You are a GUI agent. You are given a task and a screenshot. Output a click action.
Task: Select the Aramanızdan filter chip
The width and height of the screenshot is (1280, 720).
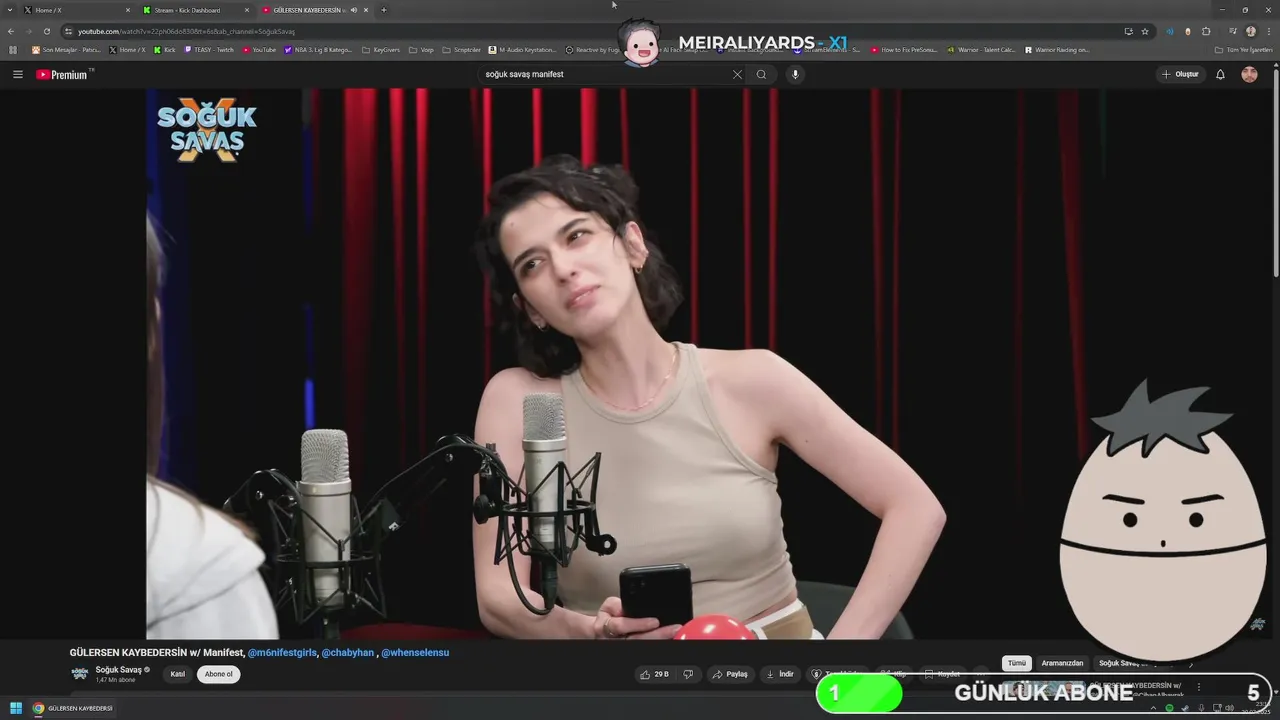(x=1062, y=663)
